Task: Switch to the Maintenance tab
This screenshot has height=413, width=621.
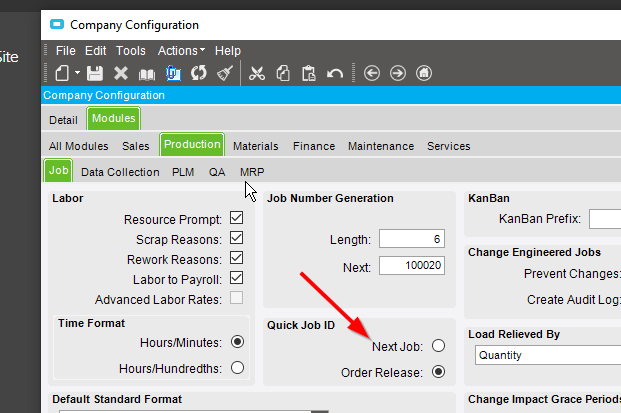Action: point(381,146)
